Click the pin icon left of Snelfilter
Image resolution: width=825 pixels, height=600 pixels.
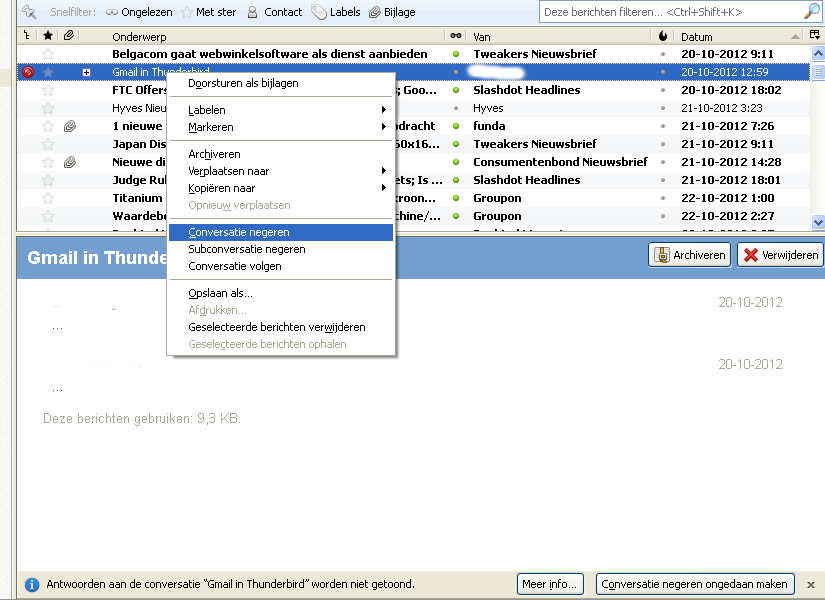[29, 12]
